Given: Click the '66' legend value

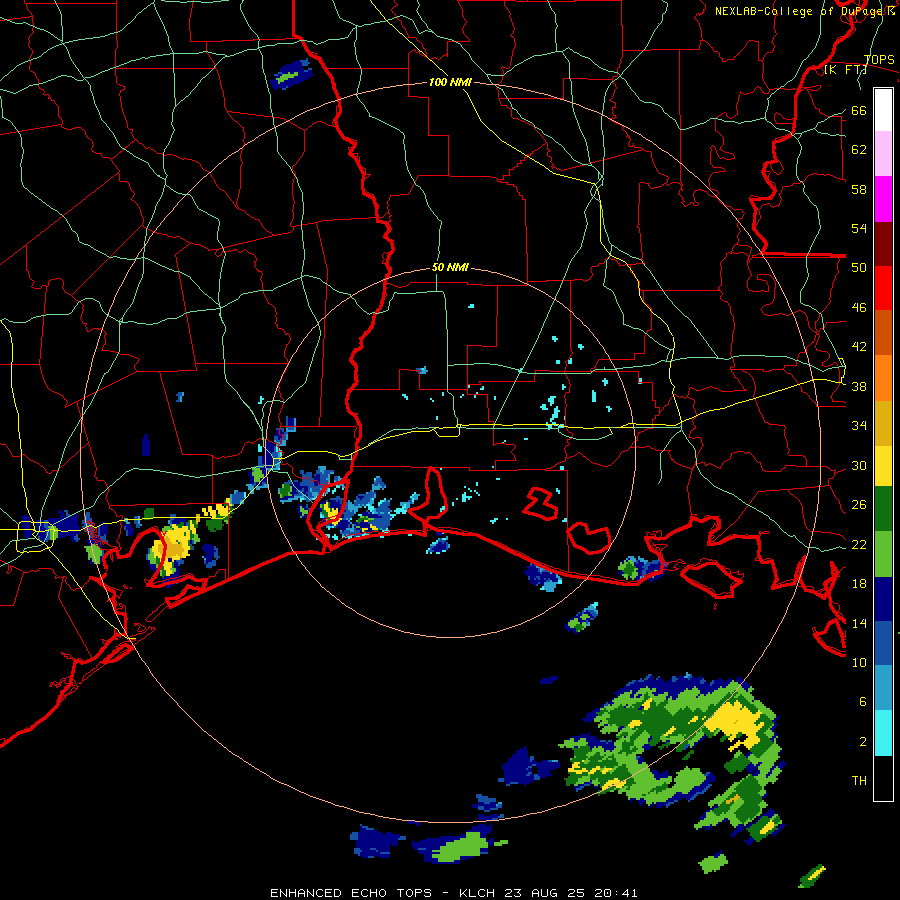Looking at the screenshot, I should [x=858, y=110].
